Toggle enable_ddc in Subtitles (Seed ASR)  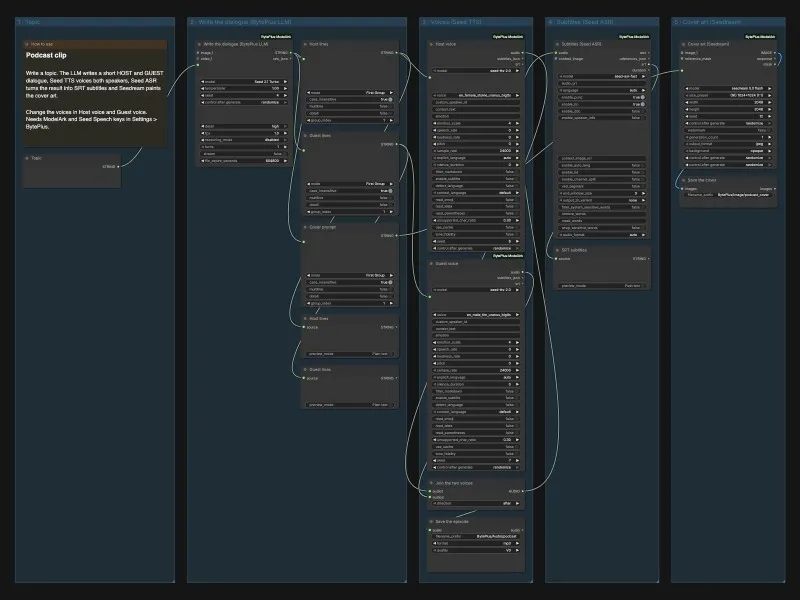pyautogui.click(x=602, y=111)
